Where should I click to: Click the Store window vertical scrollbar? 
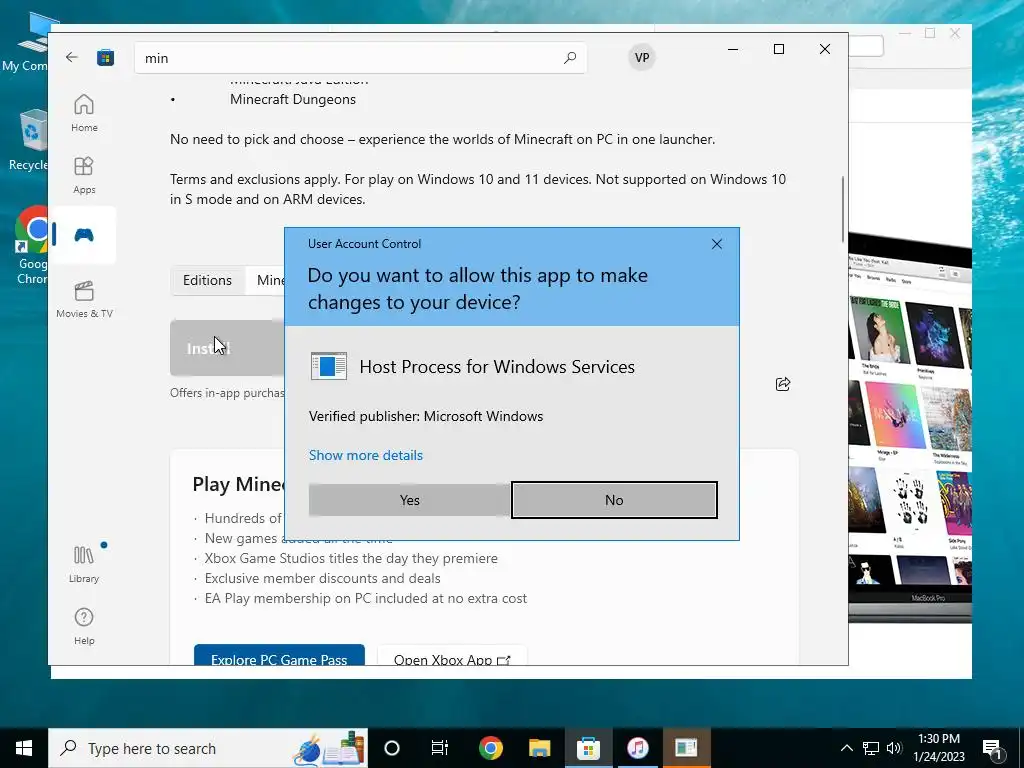click(842, 209)
